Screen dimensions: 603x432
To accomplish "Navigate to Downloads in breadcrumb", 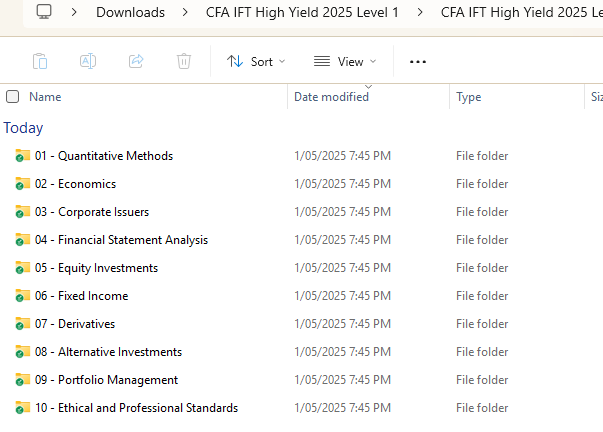I will [132, 12].
